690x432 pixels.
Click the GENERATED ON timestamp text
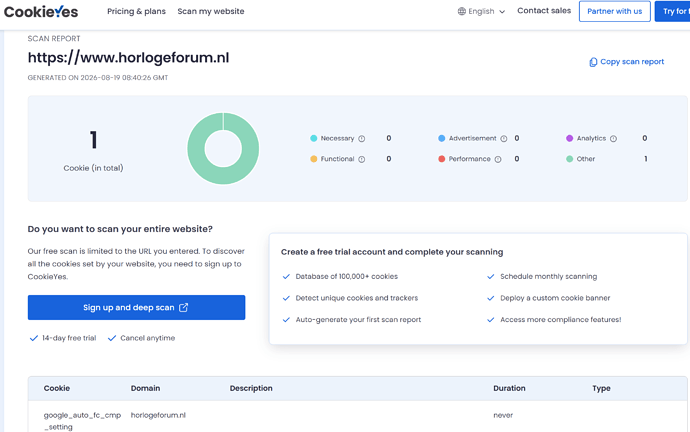pyautogui.click(x=98, y=78)
